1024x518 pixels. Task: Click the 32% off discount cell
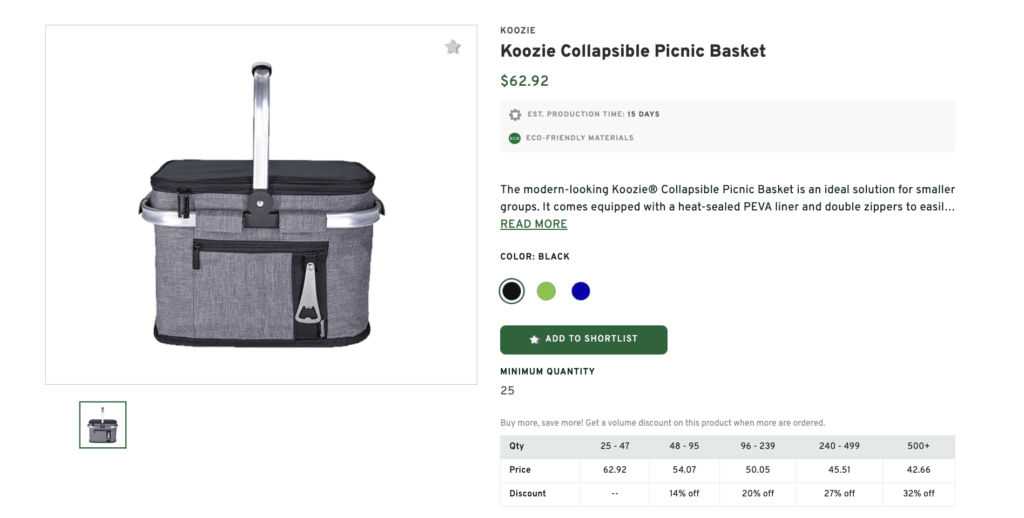[x=916, y=494]
